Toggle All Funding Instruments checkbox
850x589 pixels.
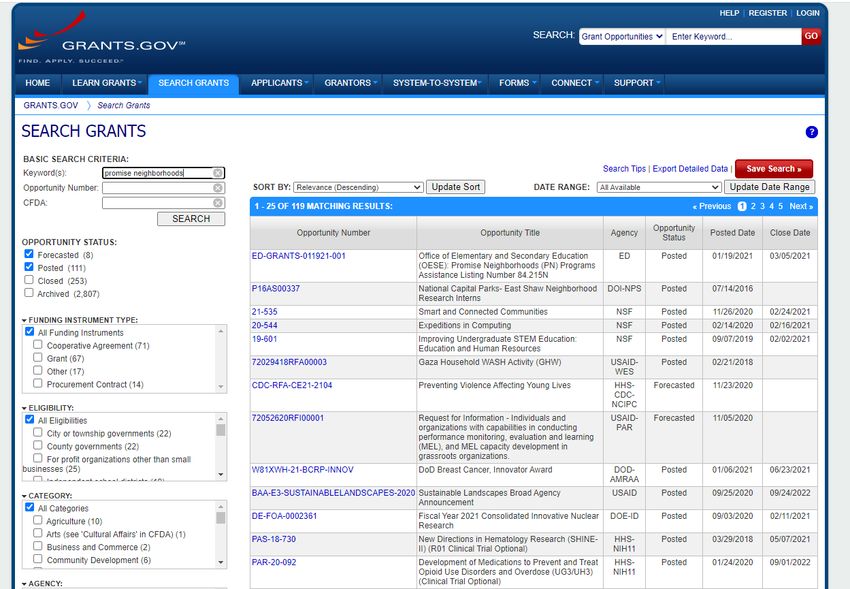point(29,332)
